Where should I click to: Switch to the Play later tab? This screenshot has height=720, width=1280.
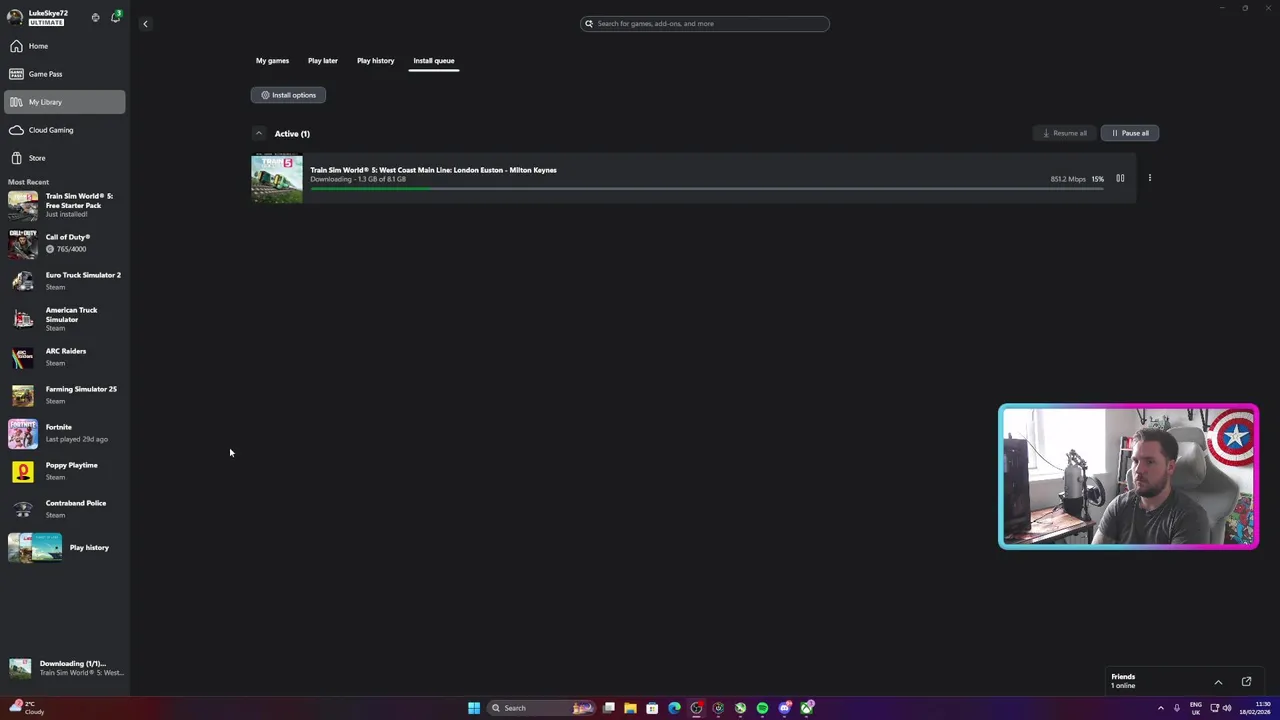pyautogui.click(x=323, y=61)
